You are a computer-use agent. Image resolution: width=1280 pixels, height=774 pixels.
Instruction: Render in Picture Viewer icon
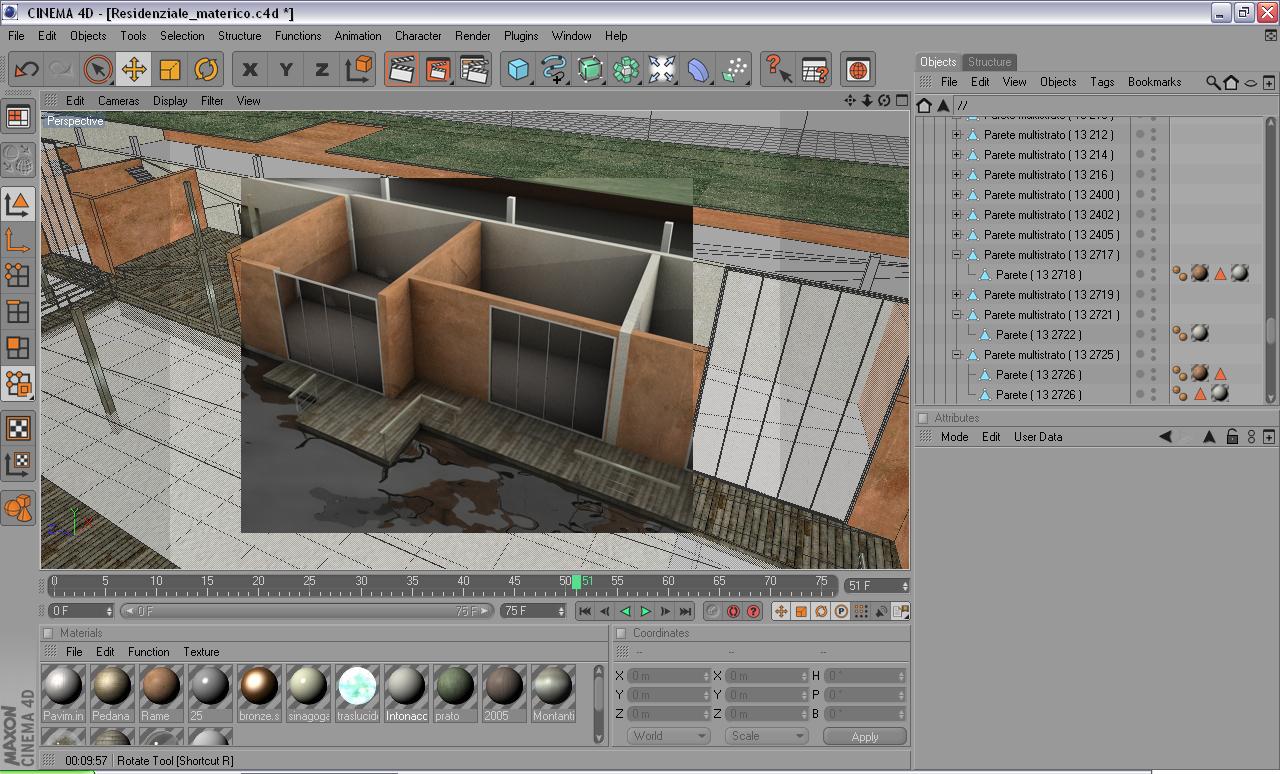click(x=438, y=69)
